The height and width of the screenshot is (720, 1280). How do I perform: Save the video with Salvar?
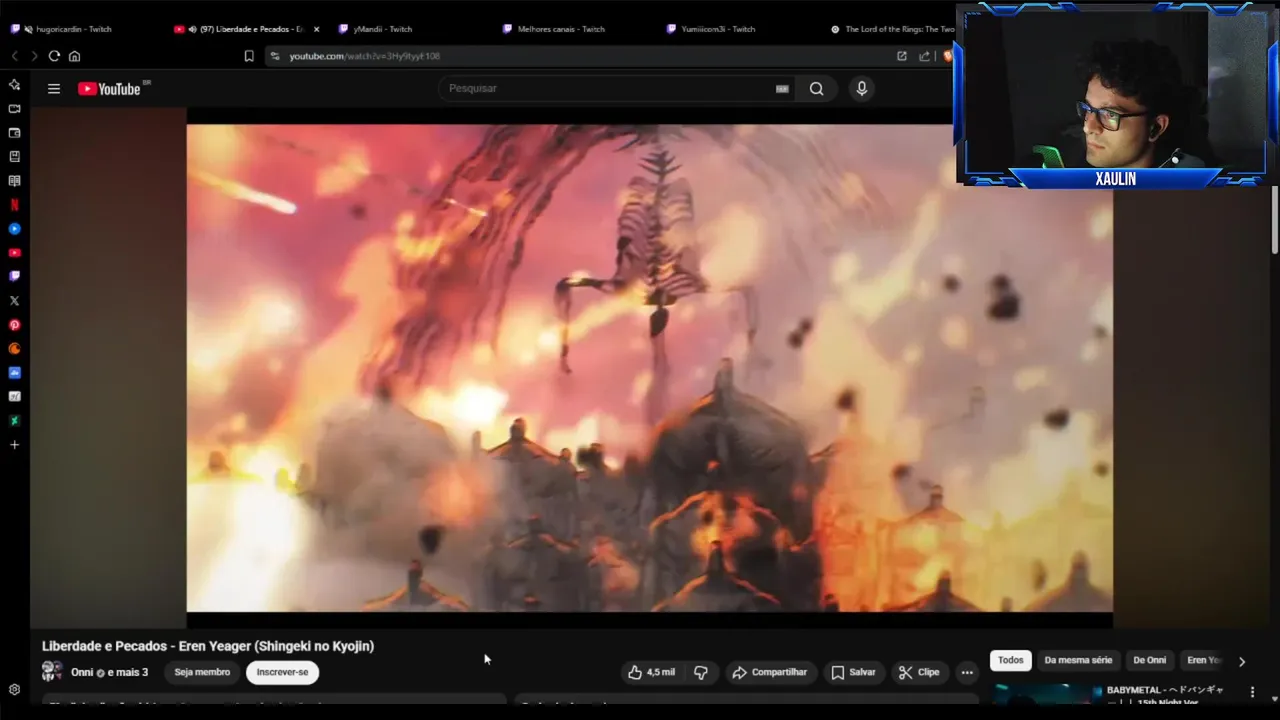[x=853, y=673]
